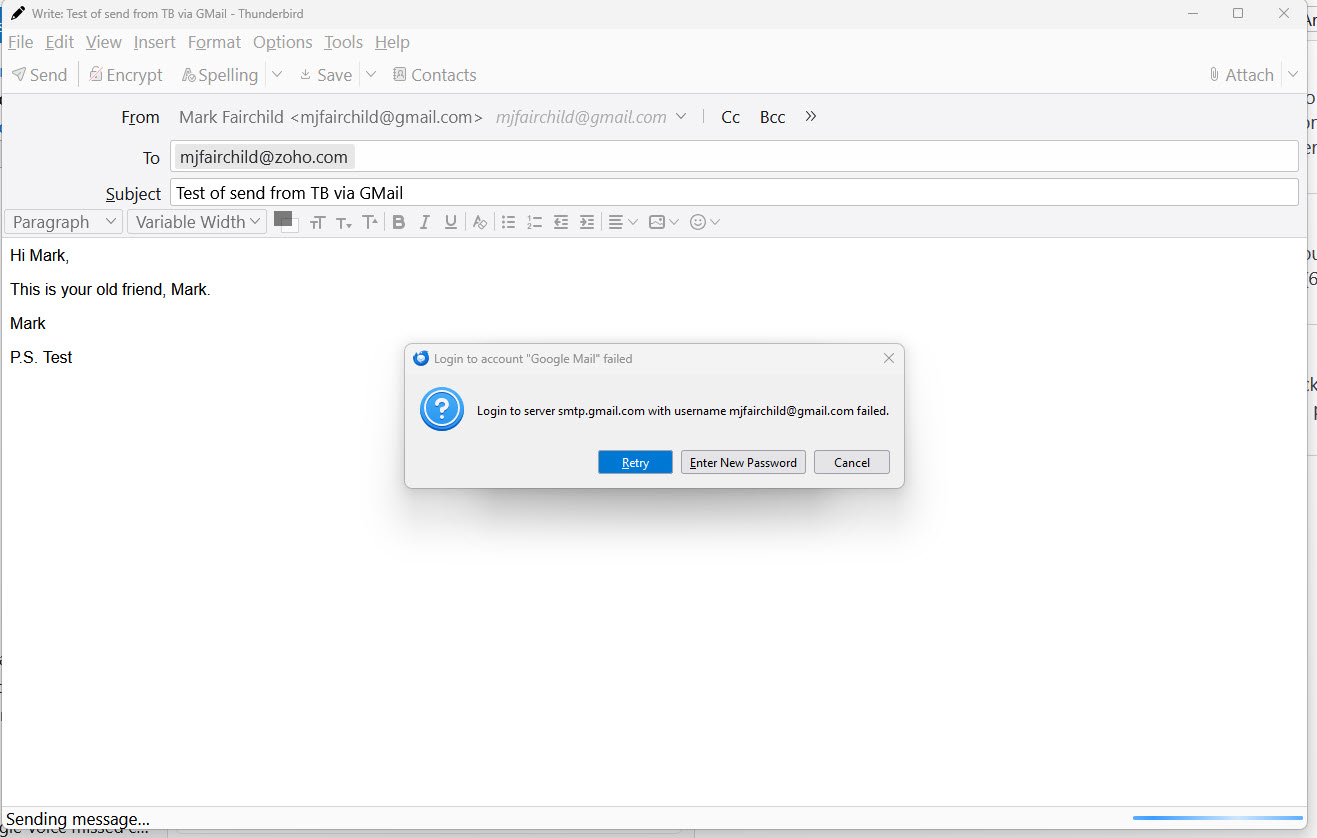Click the indent text icon
Image resolution: width=1317 pixels, height=838 pixels.
point(587,222)
